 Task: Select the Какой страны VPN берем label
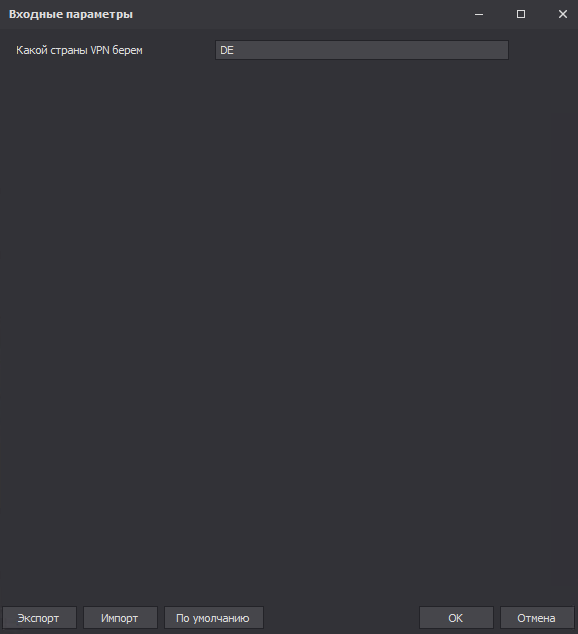[79, 51]
